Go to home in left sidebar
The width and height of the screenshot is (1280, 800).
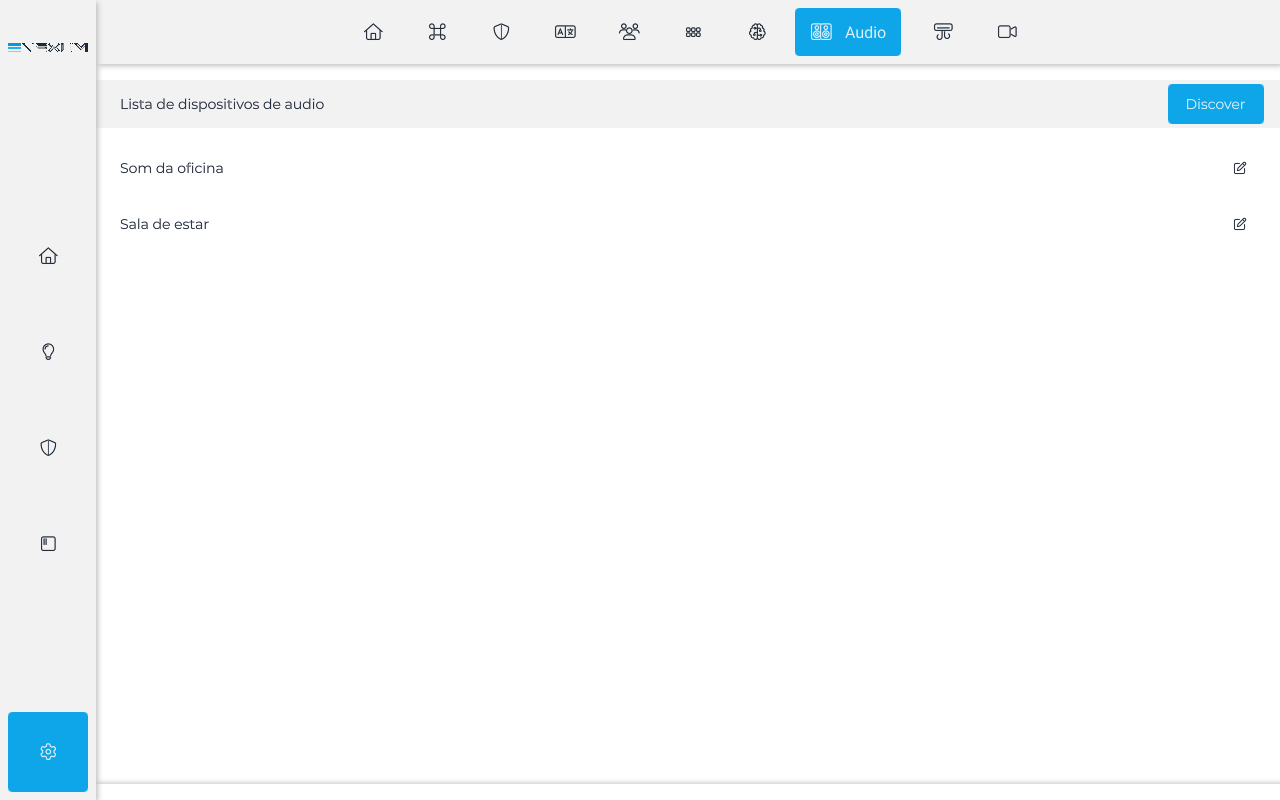click(x=48, y=256)
